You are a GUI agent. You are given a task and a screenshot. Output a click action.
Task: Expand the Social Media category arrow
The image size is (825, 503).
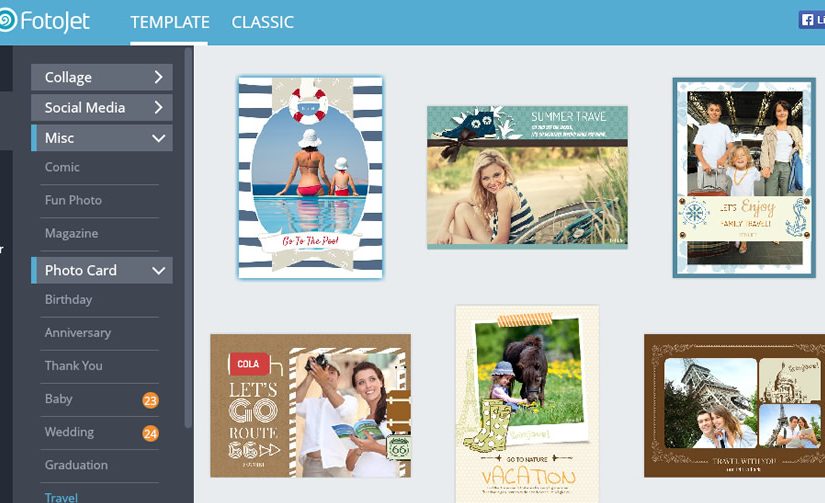158,107
